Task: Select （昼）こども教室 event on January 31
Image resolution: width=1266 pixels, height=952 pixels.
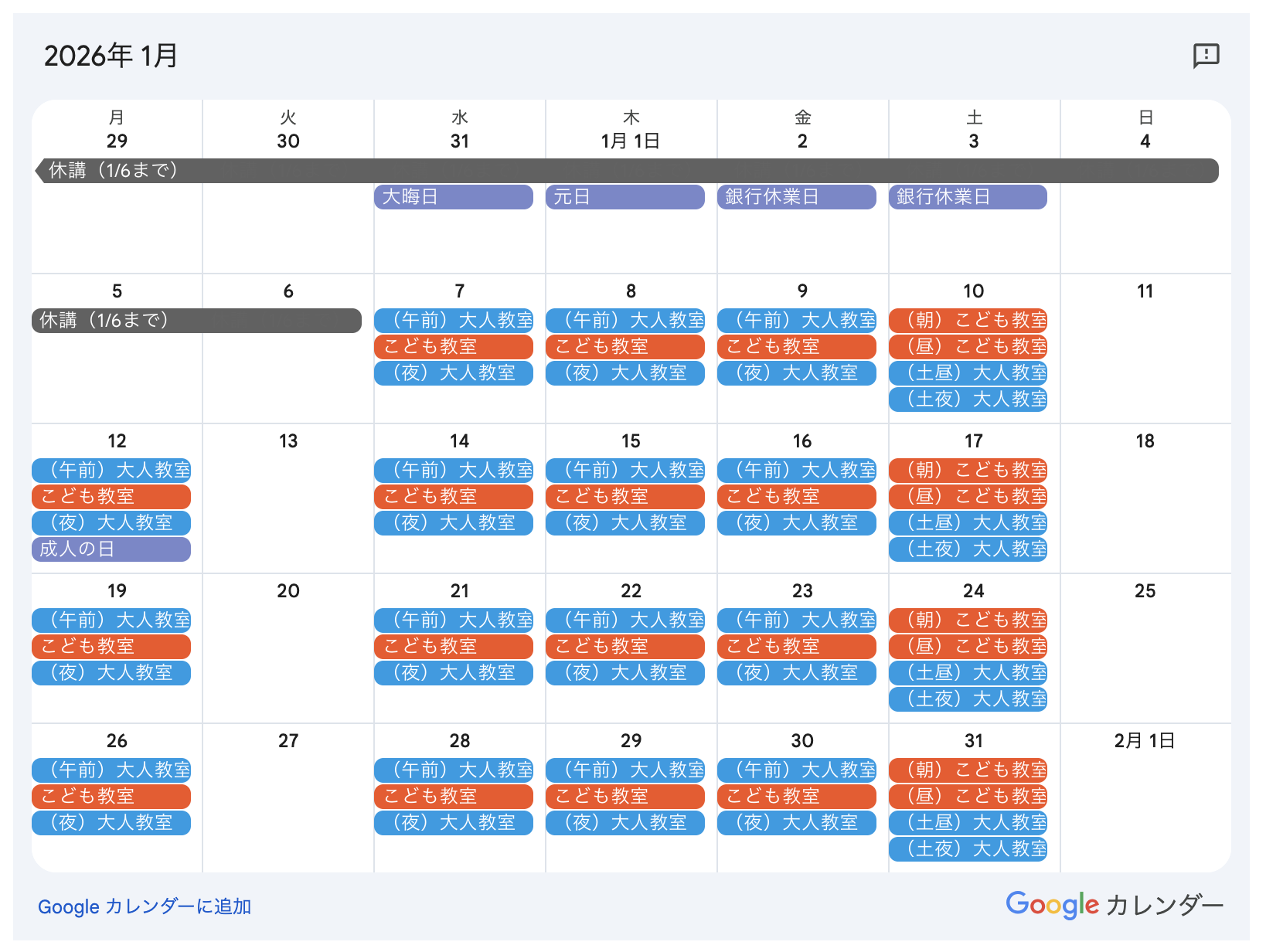Action: tap(968, 797)
